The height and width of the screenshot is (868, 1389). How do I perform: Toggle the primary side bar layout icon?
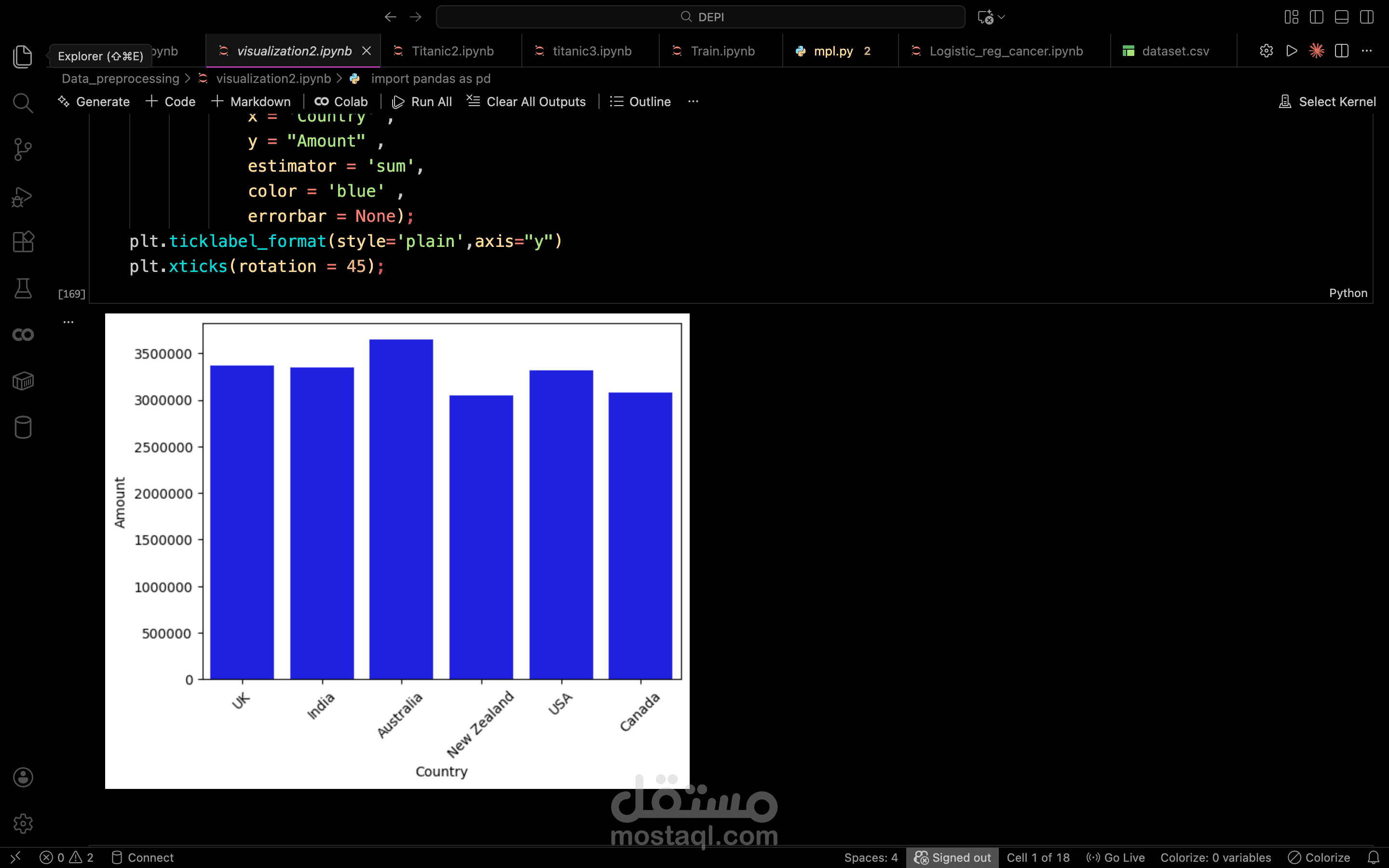pyautogui.click(x=1316, y=17)
